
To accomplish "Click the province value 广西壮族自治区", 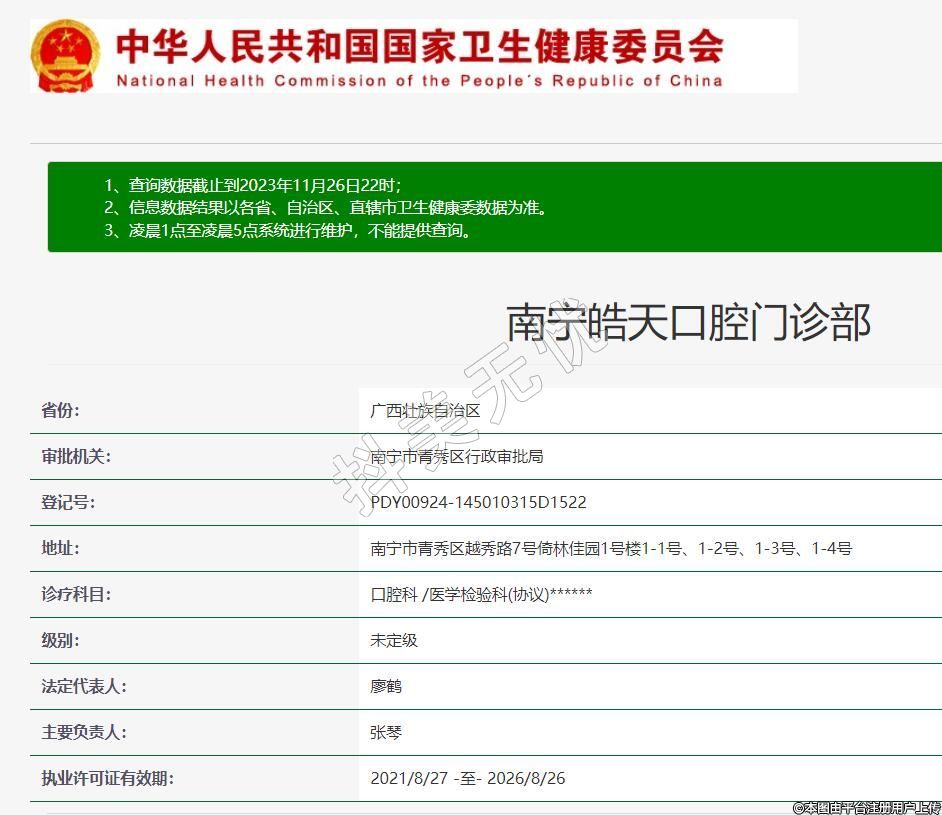I will pos(425,410).
